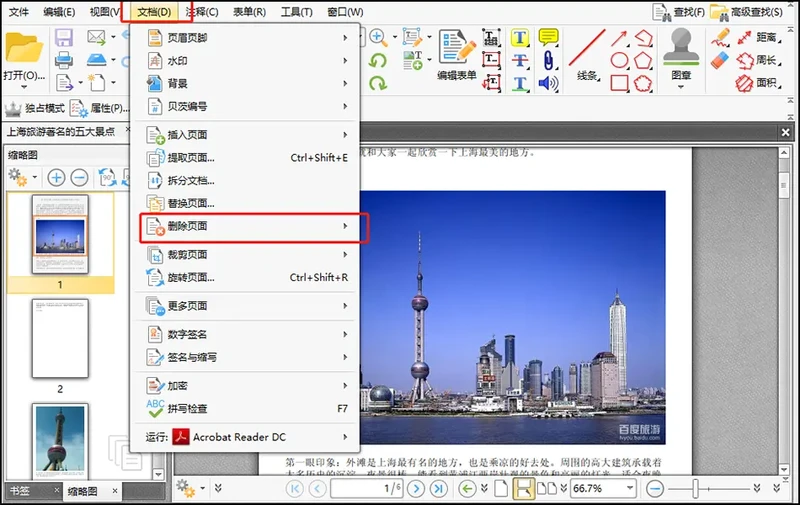
Task: Select the 线条 line tool
Action: point(587,55)
